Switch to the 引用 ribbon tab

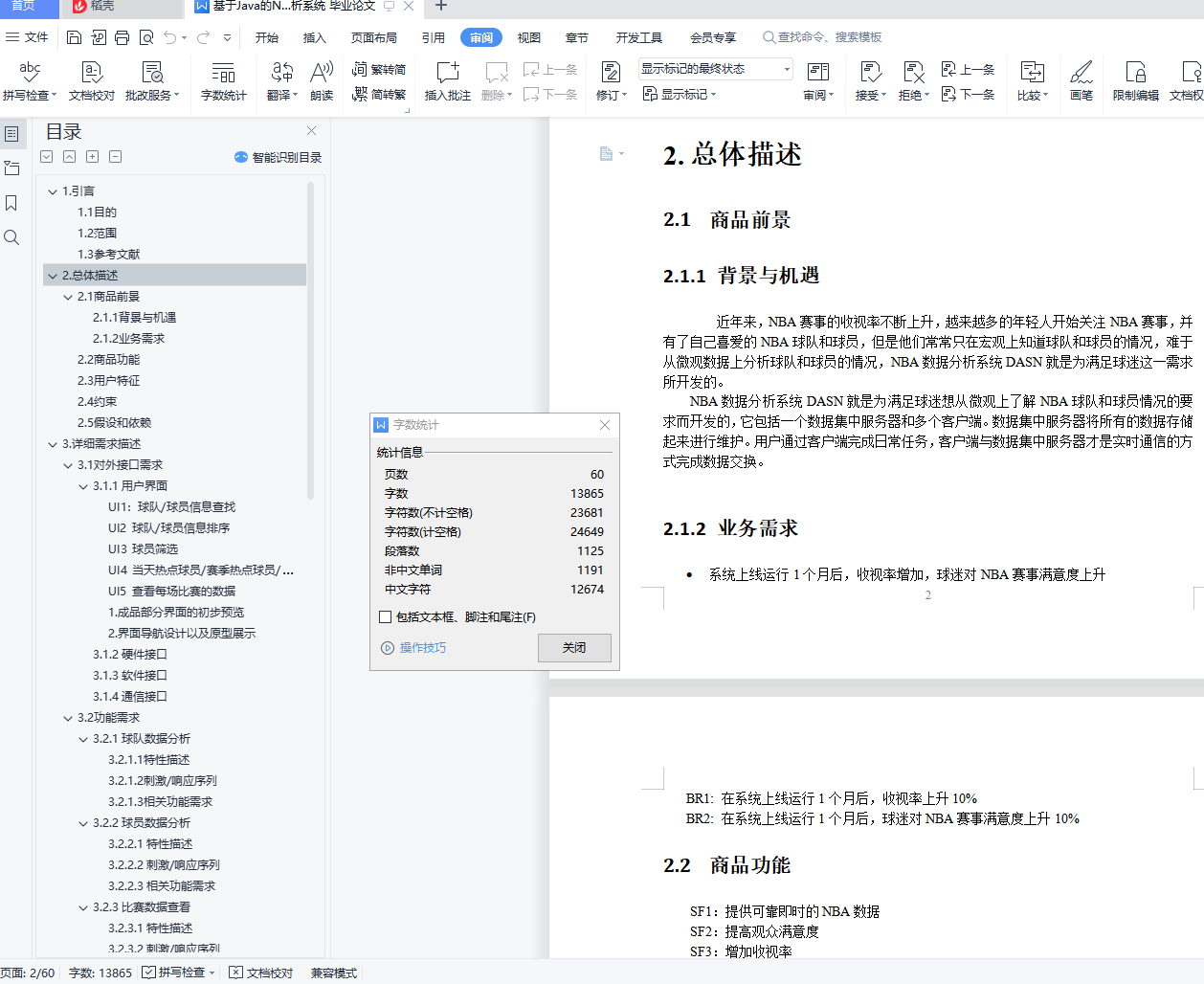pos(434,37)
